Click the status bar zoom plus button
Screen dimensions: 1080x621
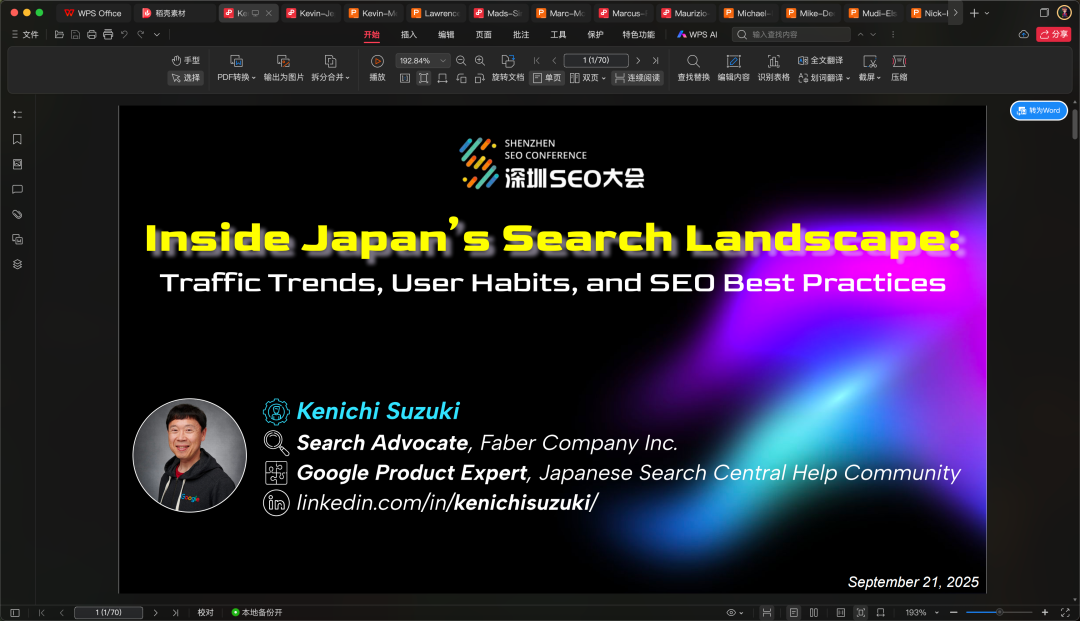point(1044,612)
